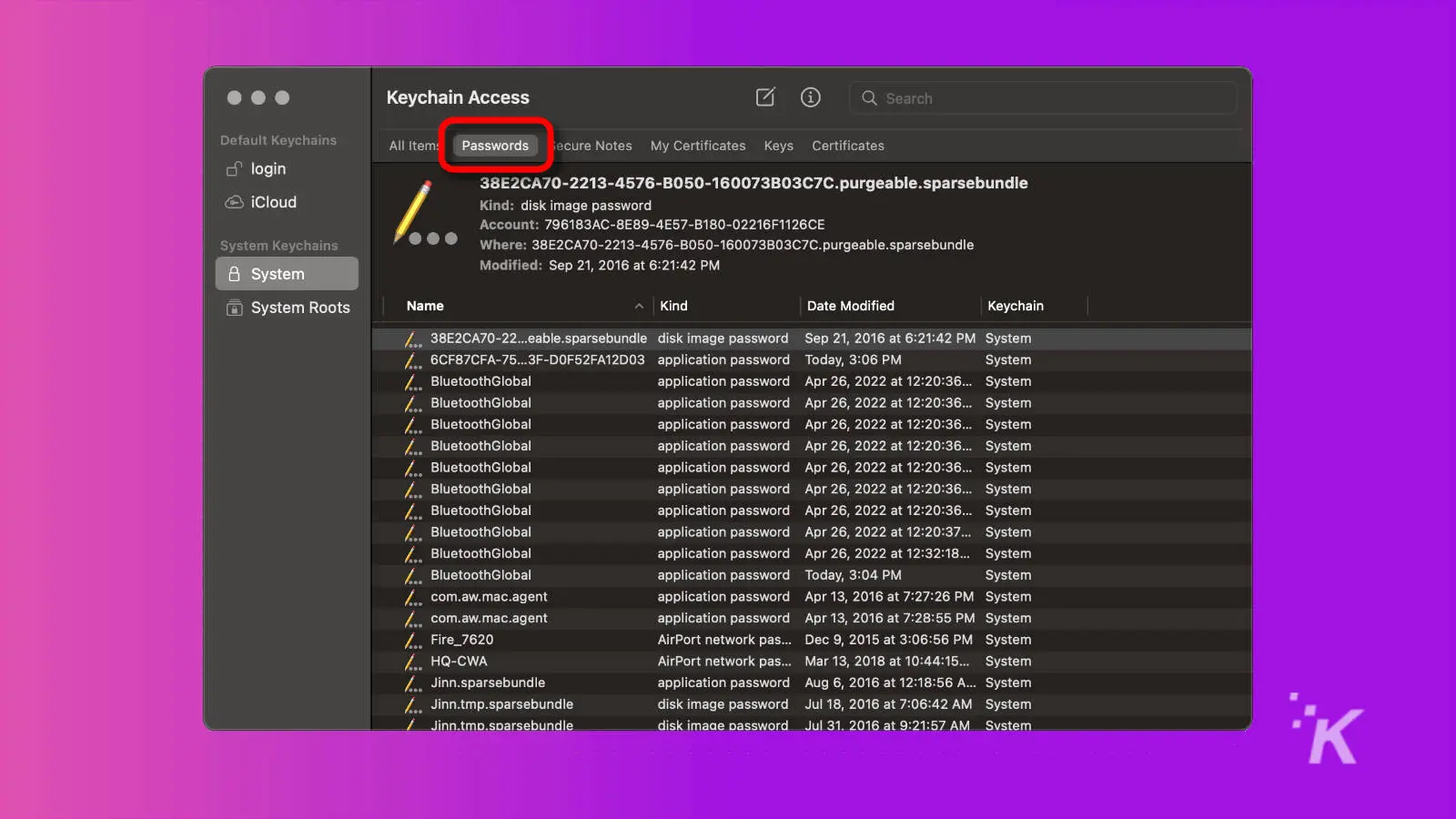The width and height of the screenshot is (1456, 819).
Task: Click Dec 9, 2015 at 3:06:56 PM cell
Action: click(888, 640)
